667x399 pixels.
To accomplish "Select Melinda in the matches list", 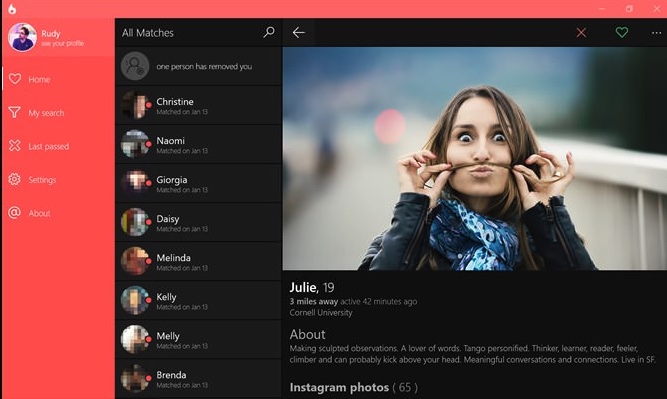I will [198, 261].
